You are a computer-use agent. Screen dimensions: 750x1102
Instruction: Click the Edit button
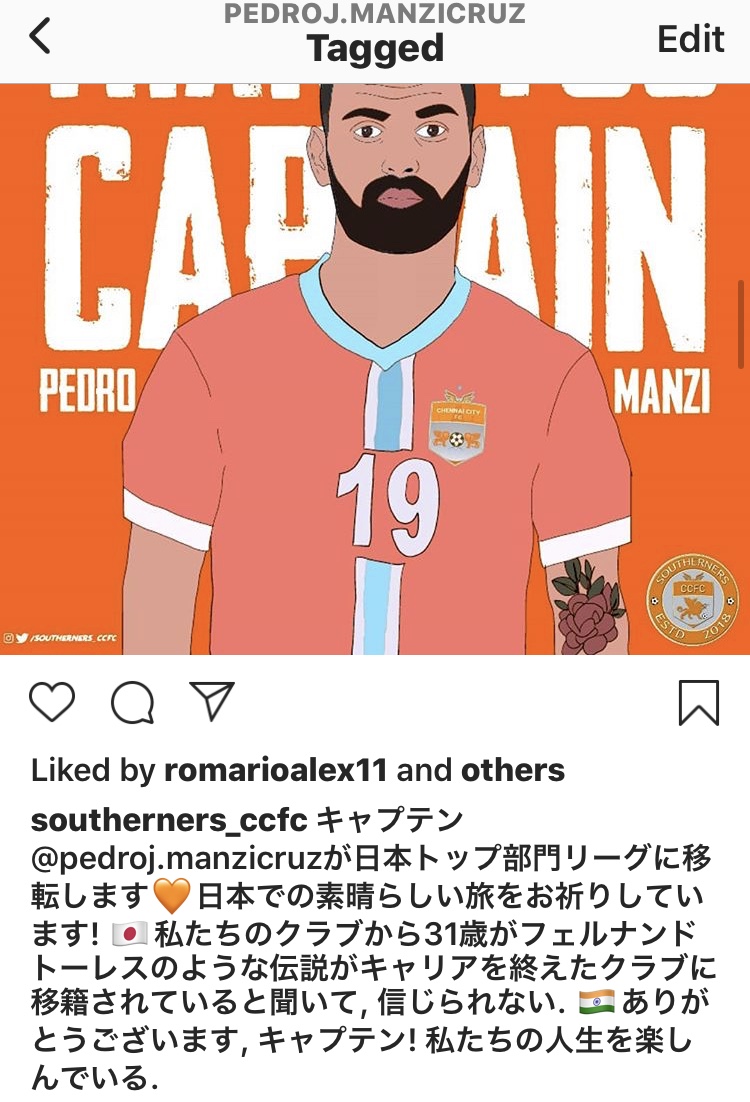pyautogui.click(x=690, y=39)
